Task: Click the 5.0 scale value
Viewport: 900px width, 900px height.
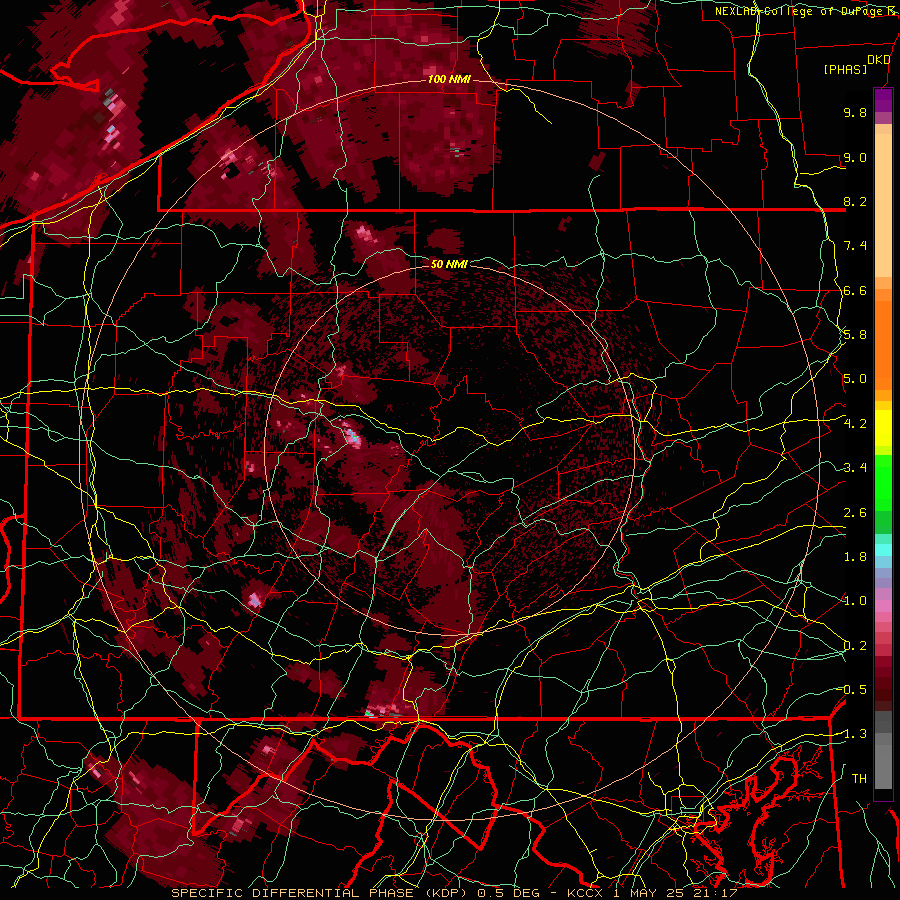Action: tap(855, 379)
